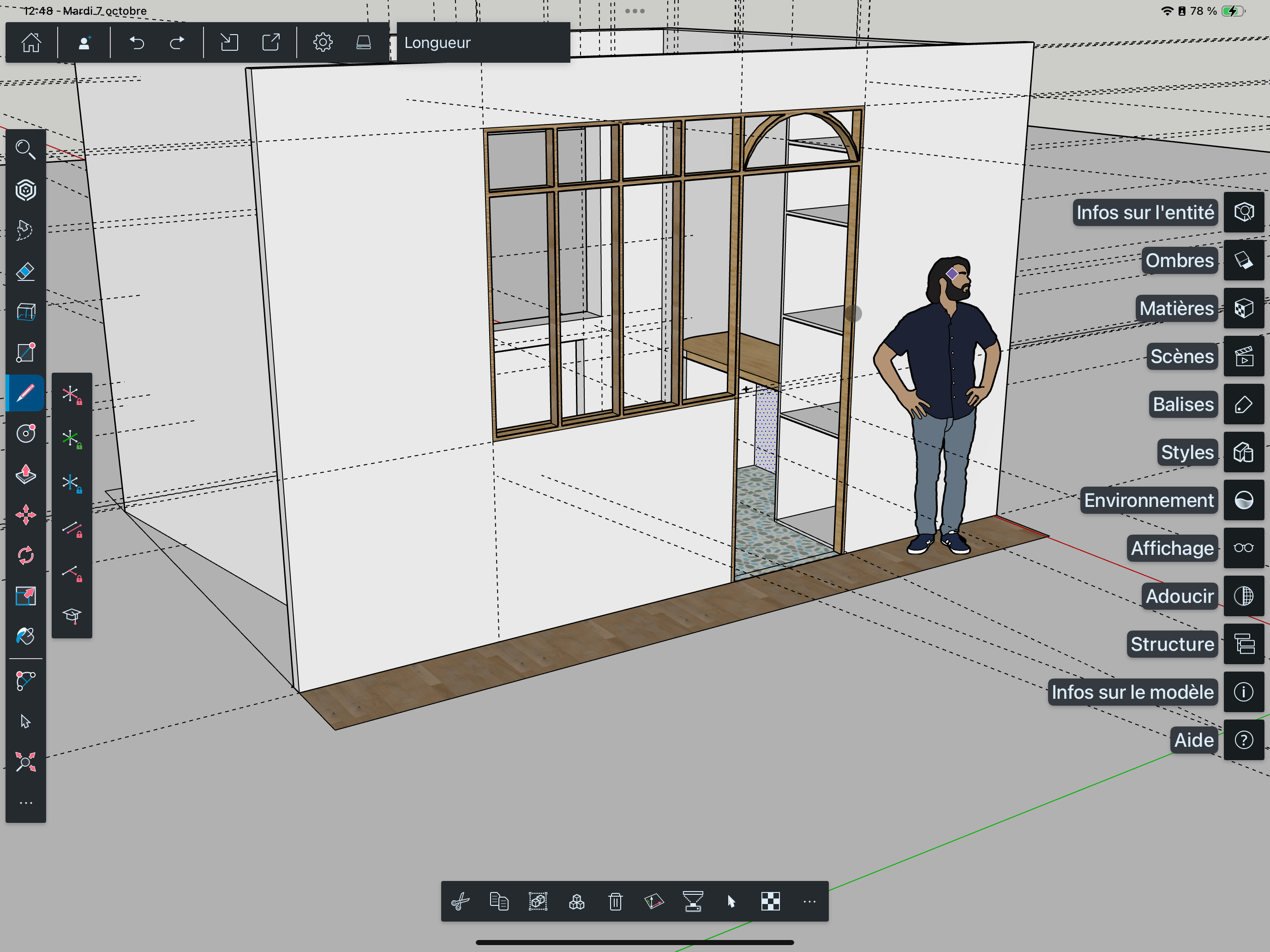The height and width of the screenshot is (952, 1270).
Task: Open the graduation cap learn icon
Action: click(x=72, y=616)
